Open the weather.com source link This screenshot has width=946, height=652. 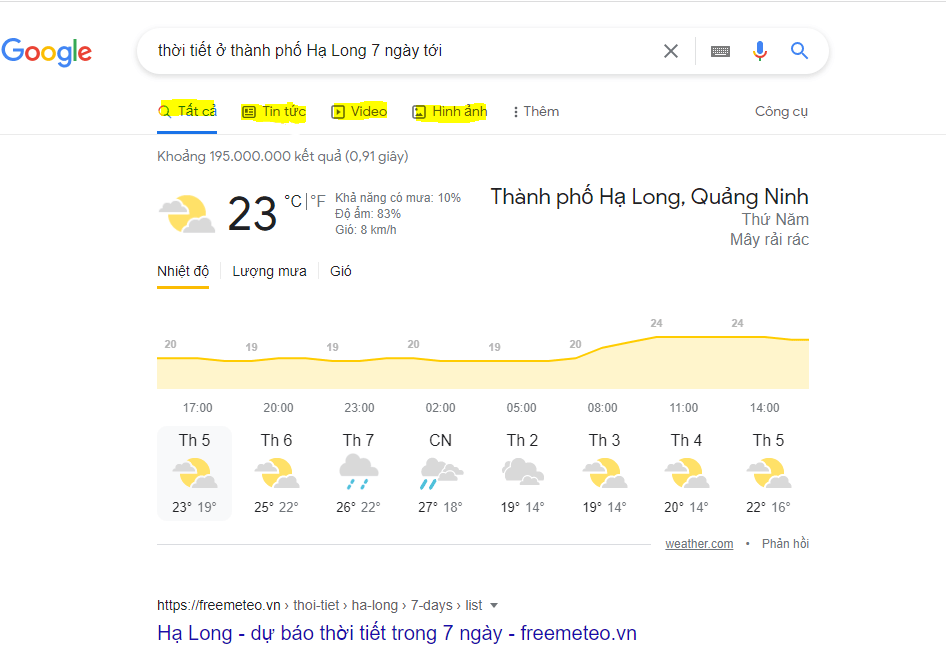699,544
